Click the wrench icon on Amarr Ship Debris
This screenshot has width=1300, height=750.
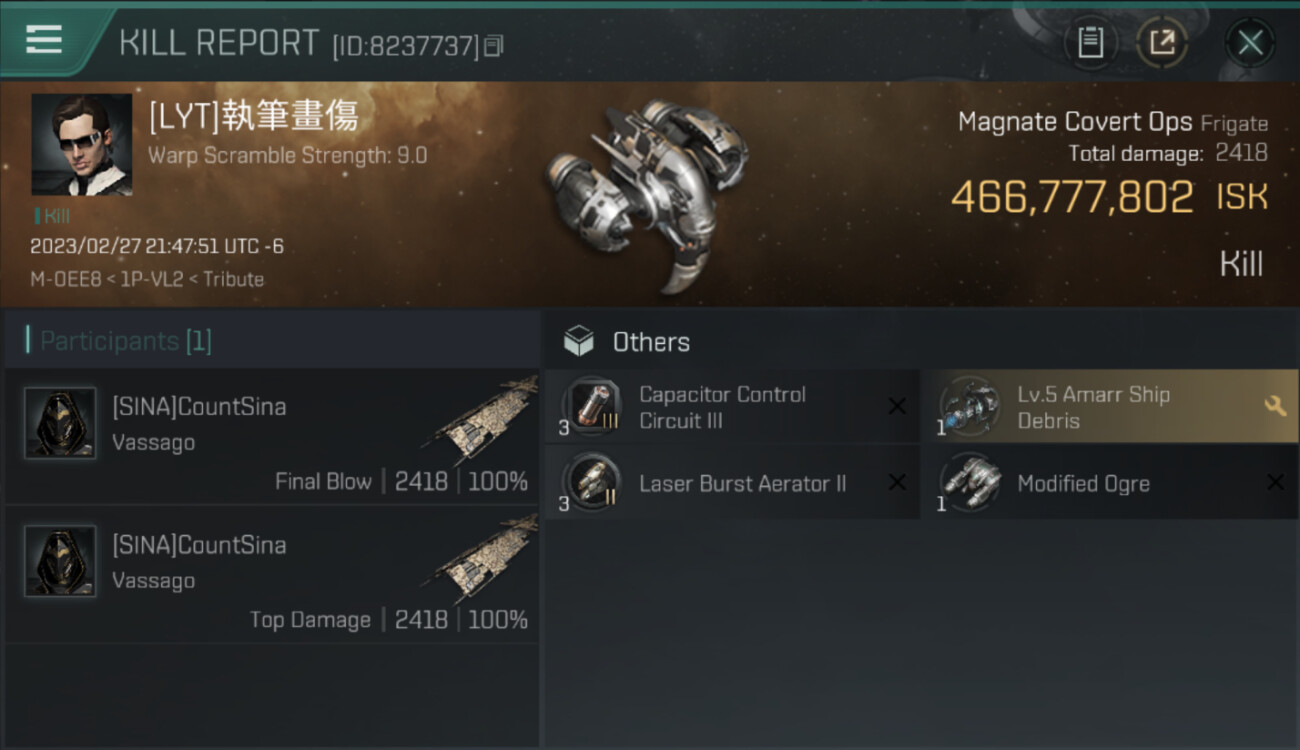[x=1275, y=406]
